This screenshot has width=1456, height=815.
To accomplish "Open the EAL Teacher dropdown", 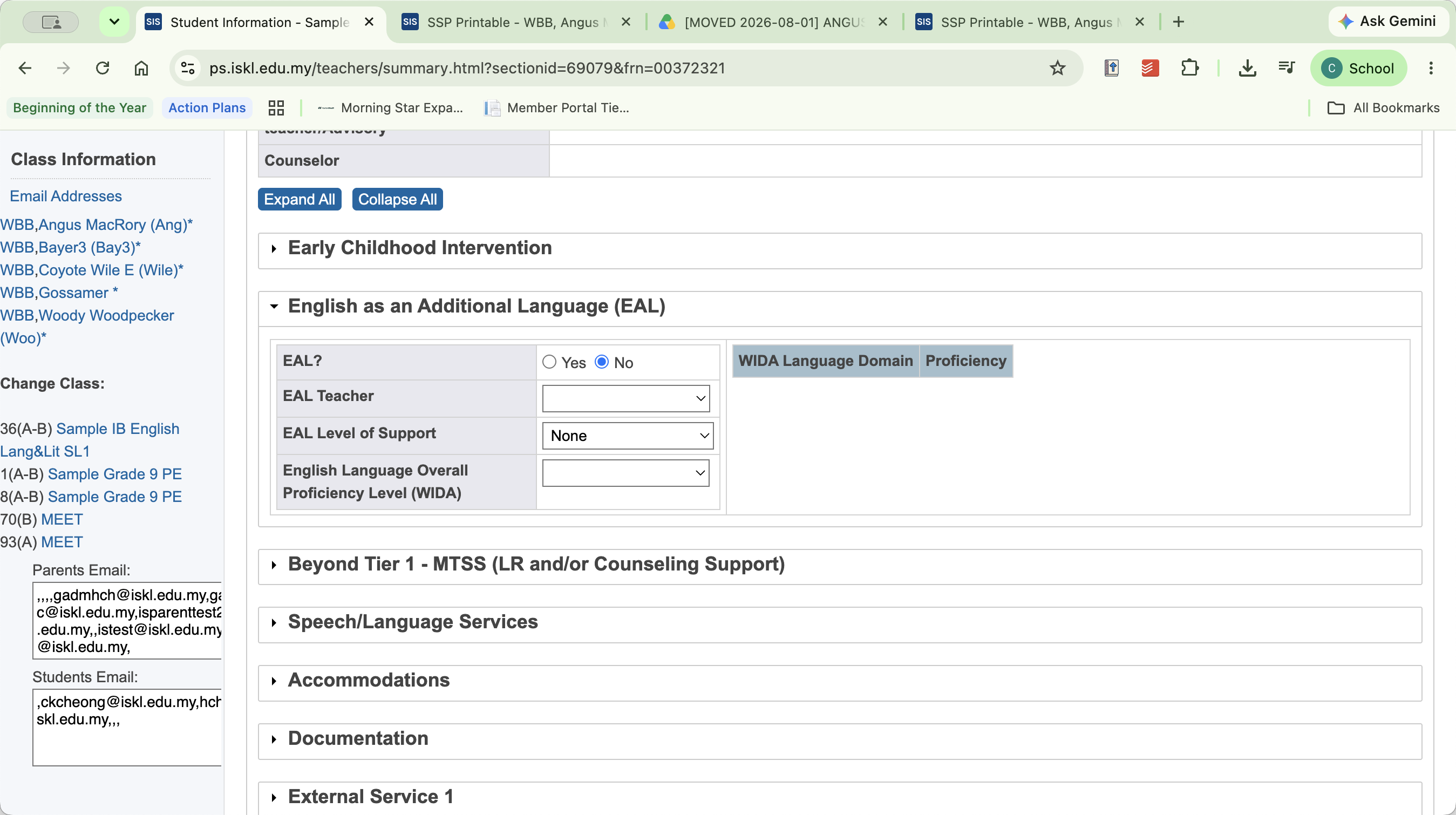I will 625,399.
